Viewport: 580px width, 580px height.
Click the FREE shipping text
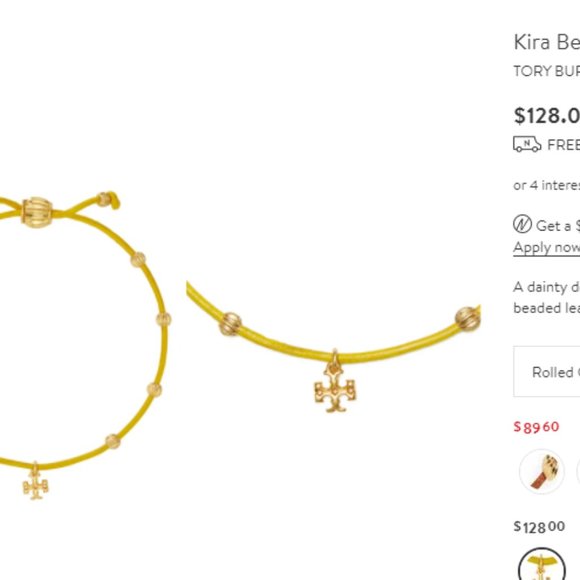[563, 145]
